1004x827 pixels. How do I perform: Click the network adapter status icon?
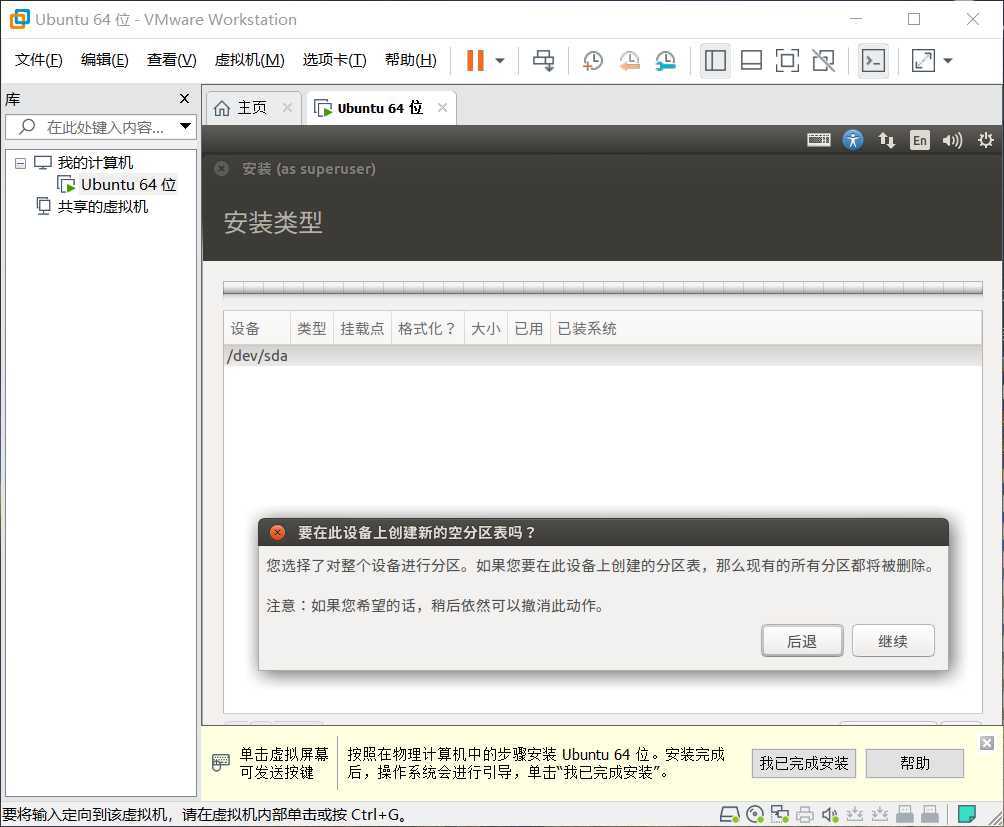779,814
